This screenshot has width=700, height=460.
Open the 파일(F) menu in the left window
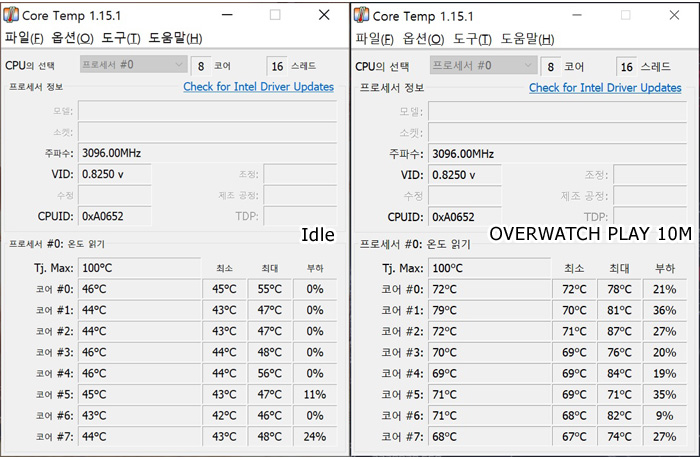tap(24, 38)
